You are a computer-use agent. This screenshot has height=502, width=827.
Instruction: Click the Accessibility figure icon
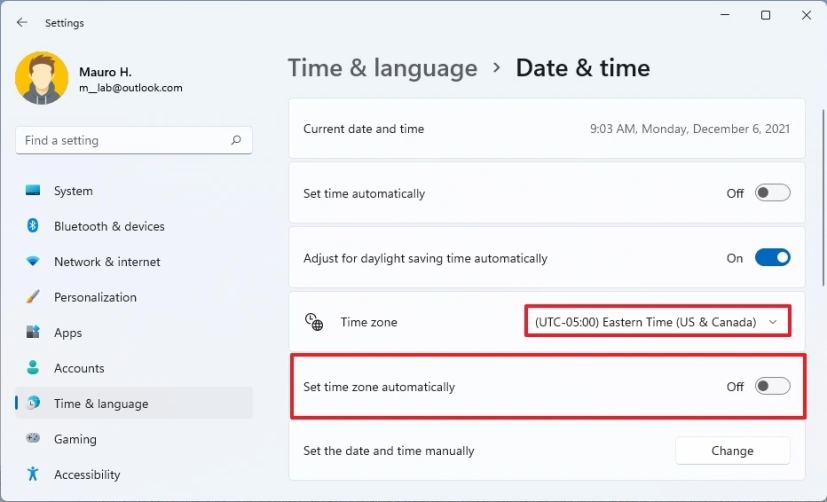[33, 474]
